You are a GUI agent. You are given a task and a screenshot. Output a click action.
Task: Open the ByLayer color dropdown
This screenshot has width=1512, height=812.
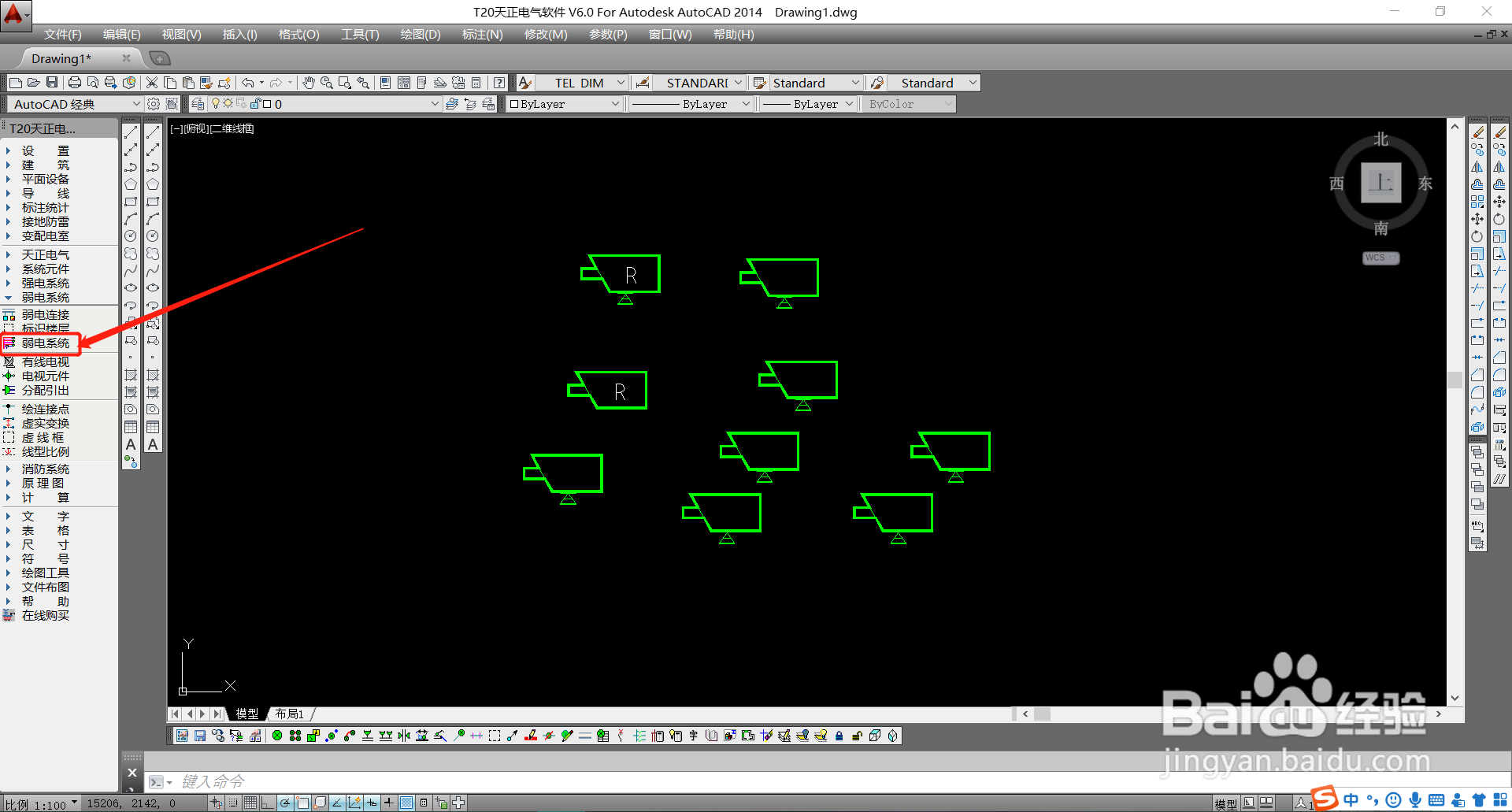(x=565, y=104)
